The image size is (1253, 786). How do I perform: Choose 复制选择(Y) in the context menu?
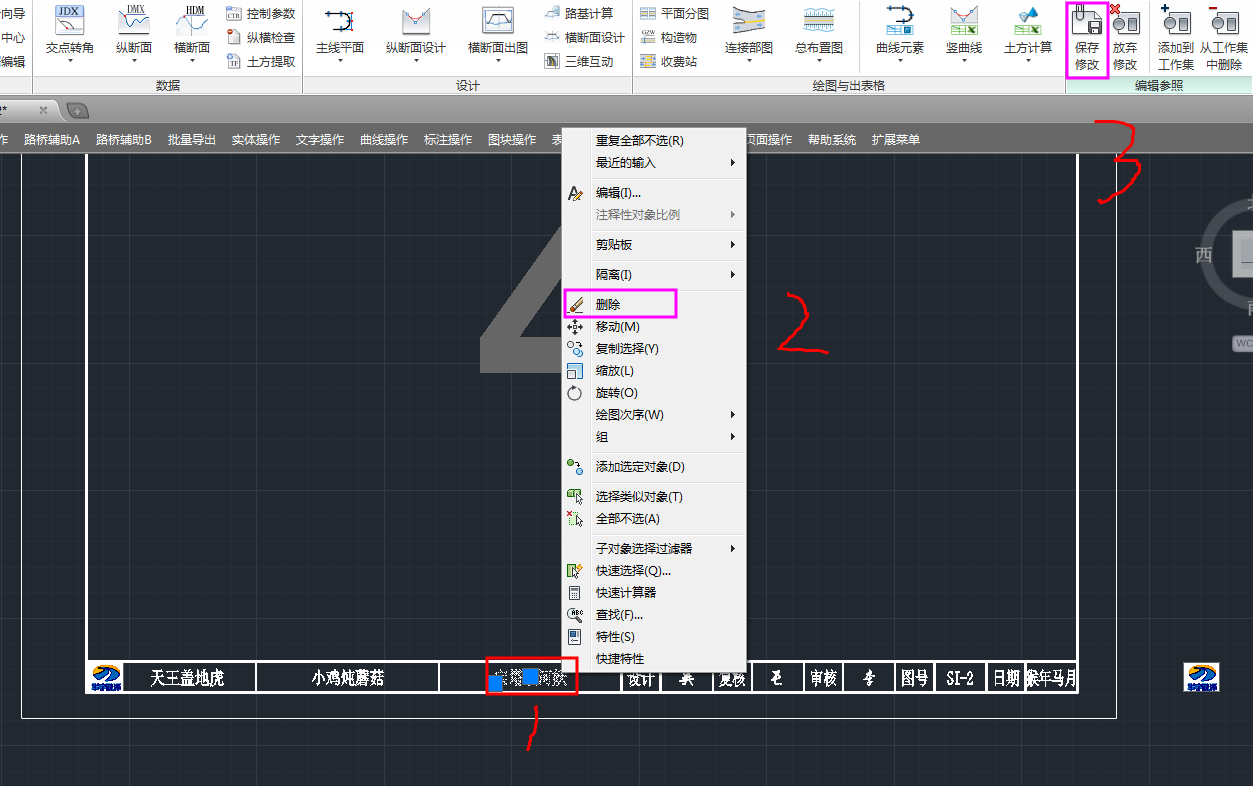click(x=654, y=349)
